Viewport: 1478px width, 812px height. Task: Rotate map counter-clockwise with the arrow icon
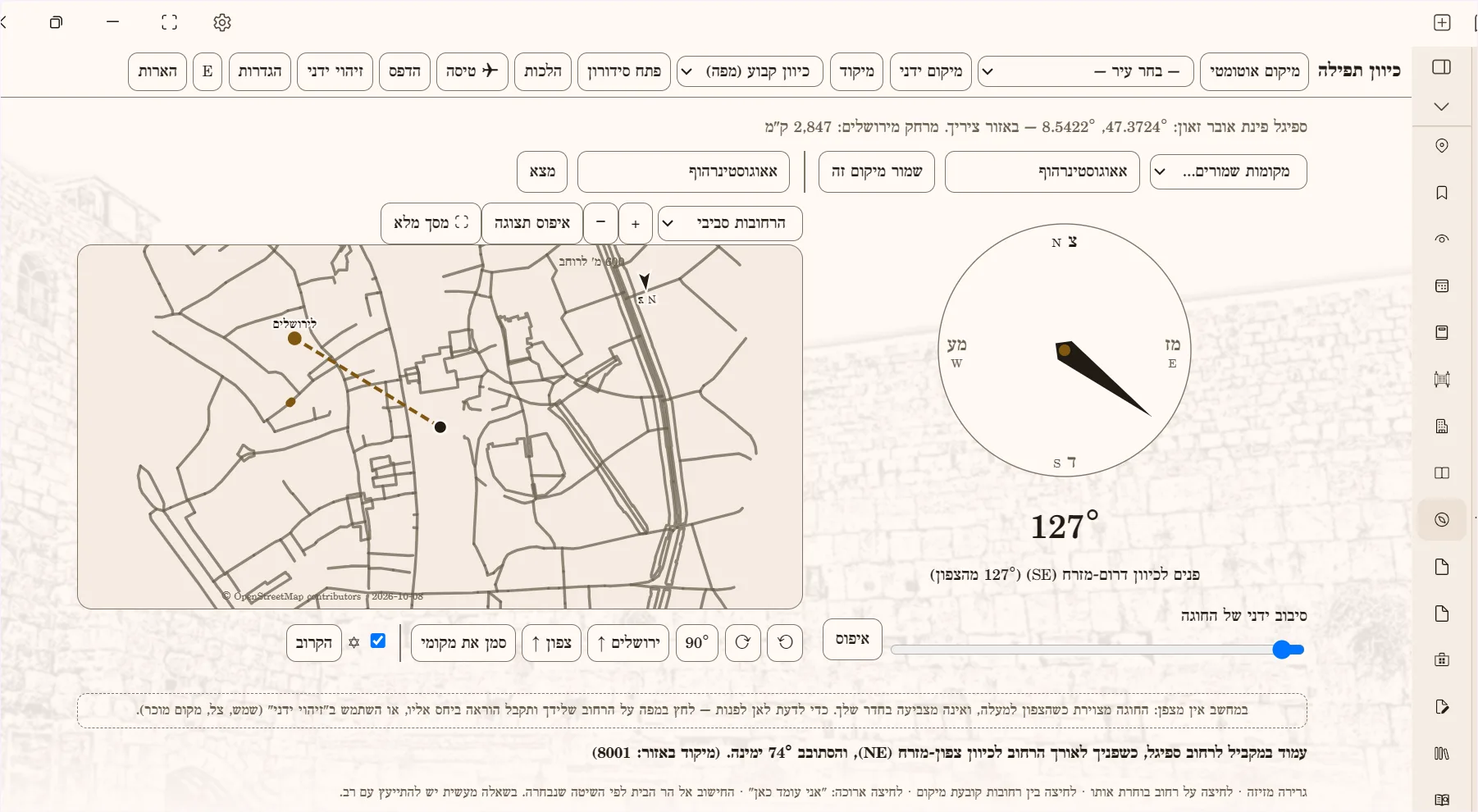click(x=785, y=642)
